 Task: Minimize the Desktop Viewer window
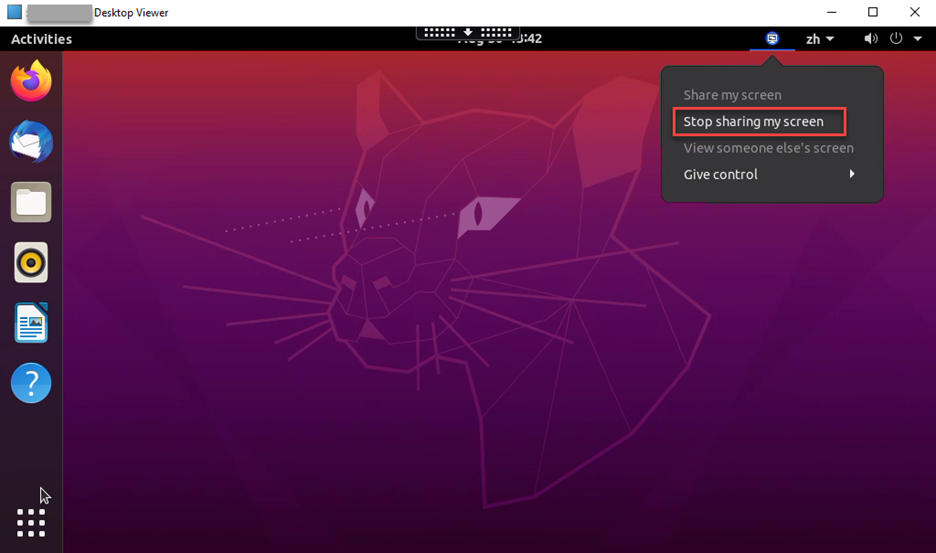tap(832, 12)
